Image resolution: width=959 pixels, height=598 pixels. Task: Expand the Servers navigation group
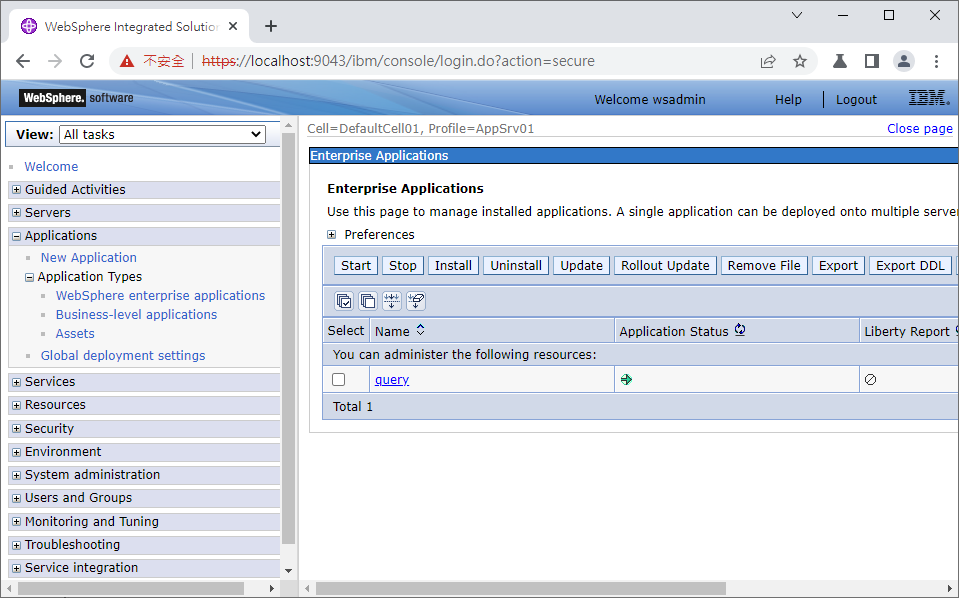[17, 213]
